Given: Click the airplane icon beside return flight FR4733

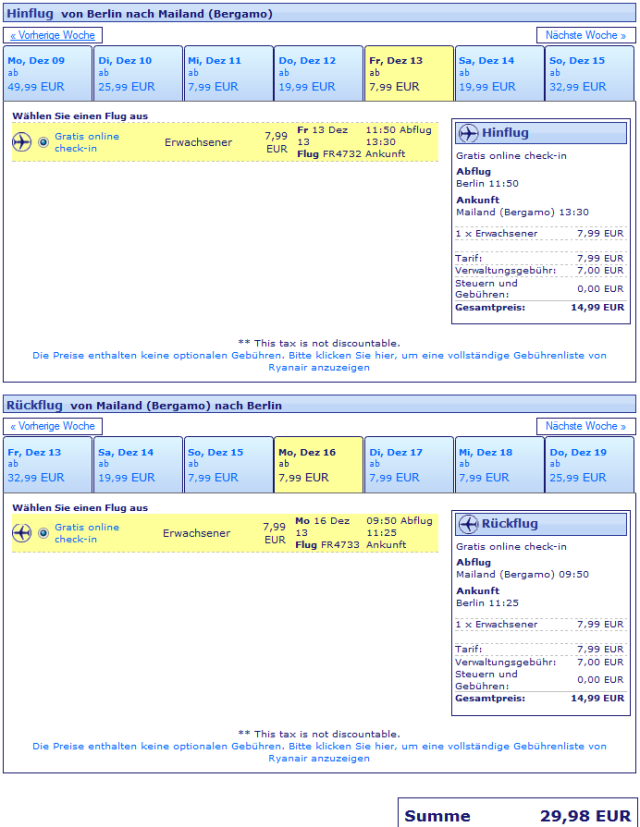Looking at the screenshot, I should (22, 534).
